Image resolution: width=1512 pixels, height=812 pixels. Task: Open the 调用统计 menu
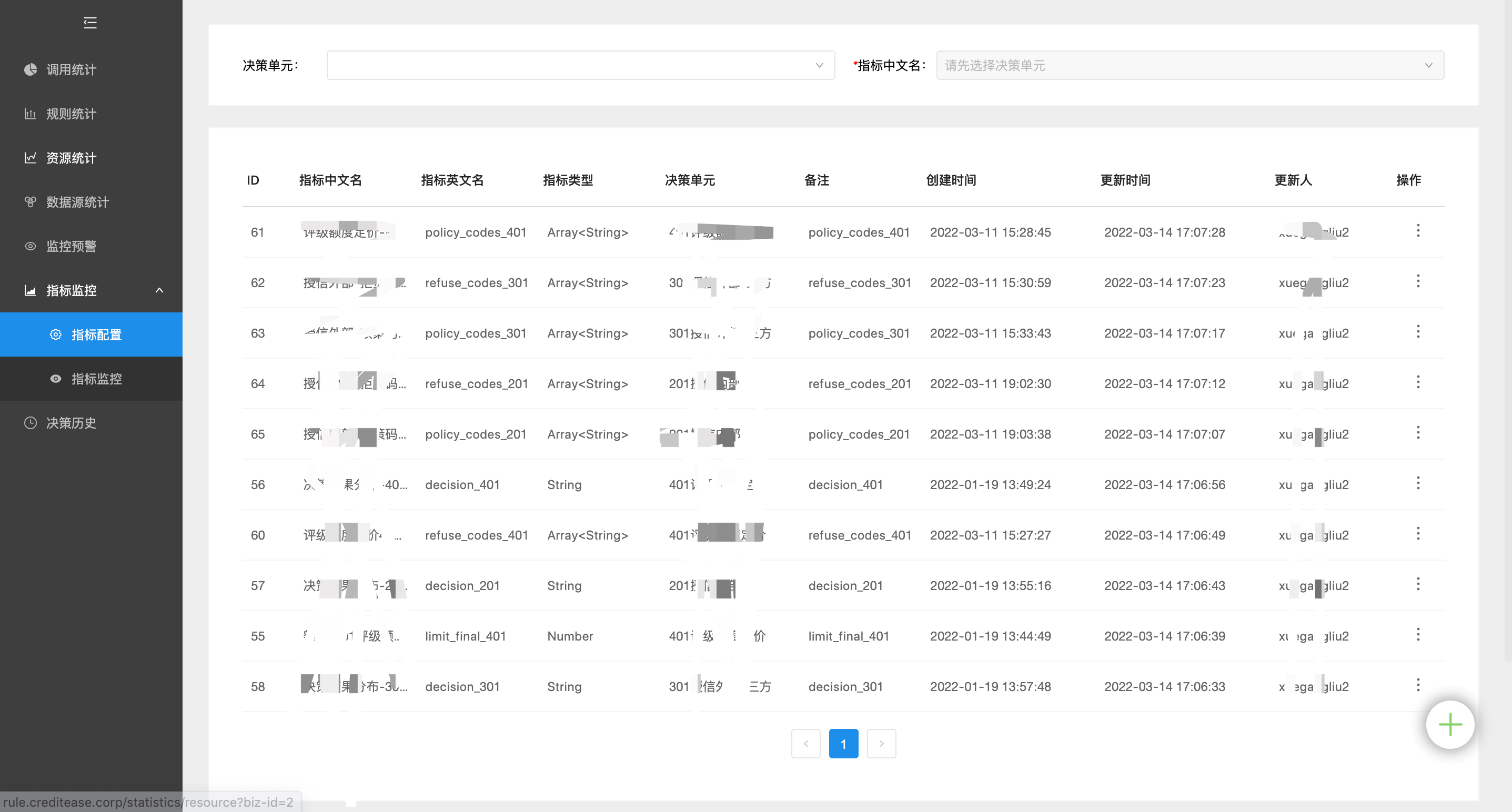pos(91,70)
